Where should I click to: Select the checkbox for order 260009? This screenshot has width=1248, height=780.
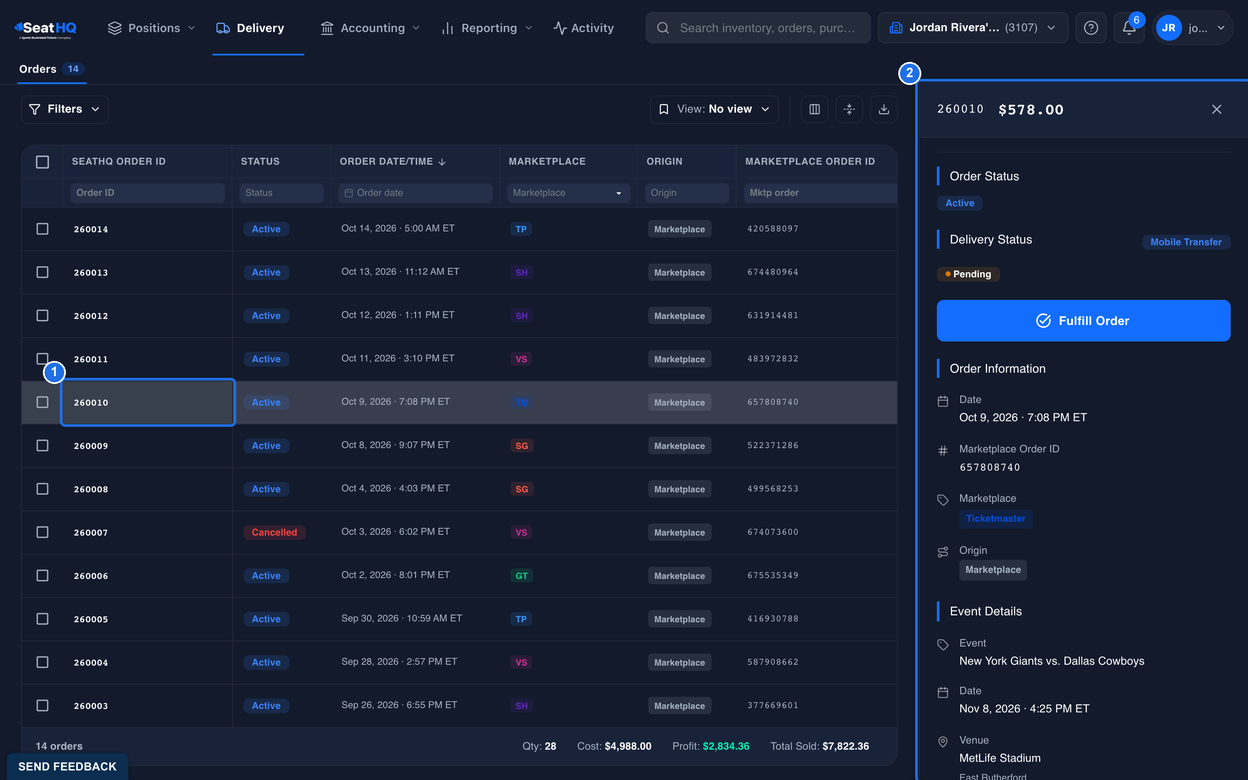pyautogui.click(x=42, y=446)
